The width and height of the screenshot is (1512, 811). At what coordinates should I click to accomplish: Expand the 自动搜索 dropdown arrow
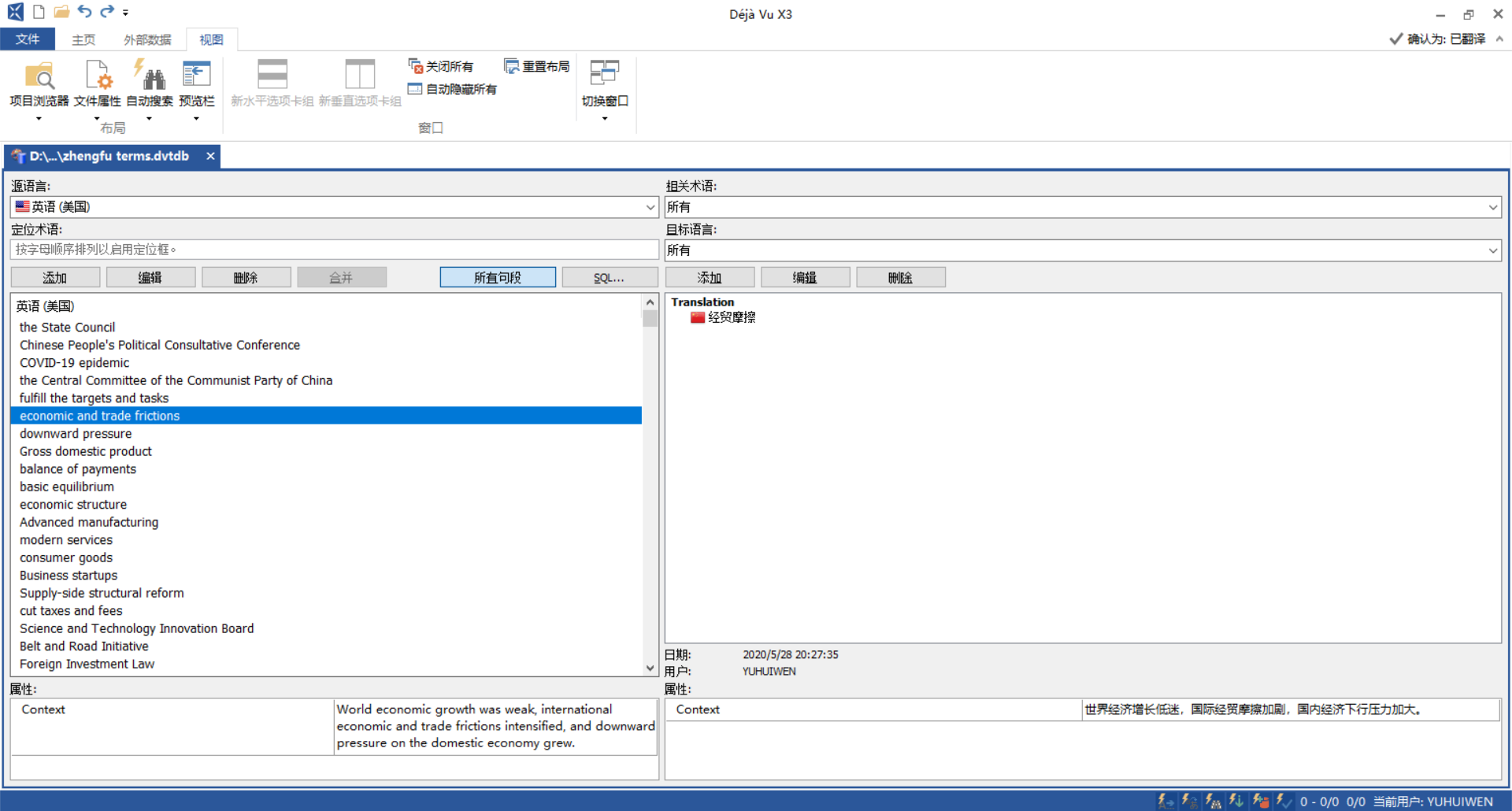click(x=149, y=119)
